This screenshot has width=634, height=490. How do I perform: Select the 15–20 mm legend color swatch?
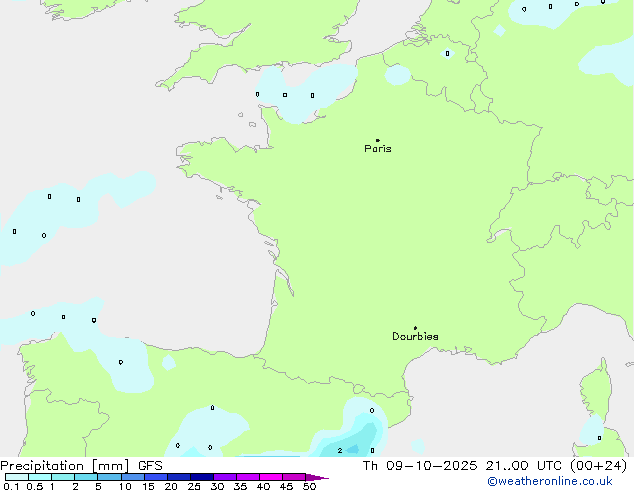click(156, 477)
